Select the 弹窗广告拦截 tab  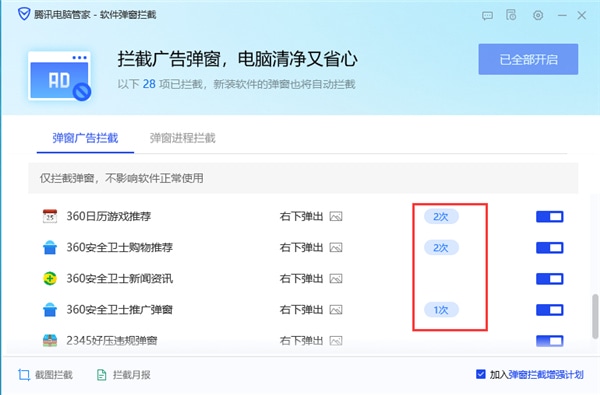pyautogui.click(x=85, y=138)
